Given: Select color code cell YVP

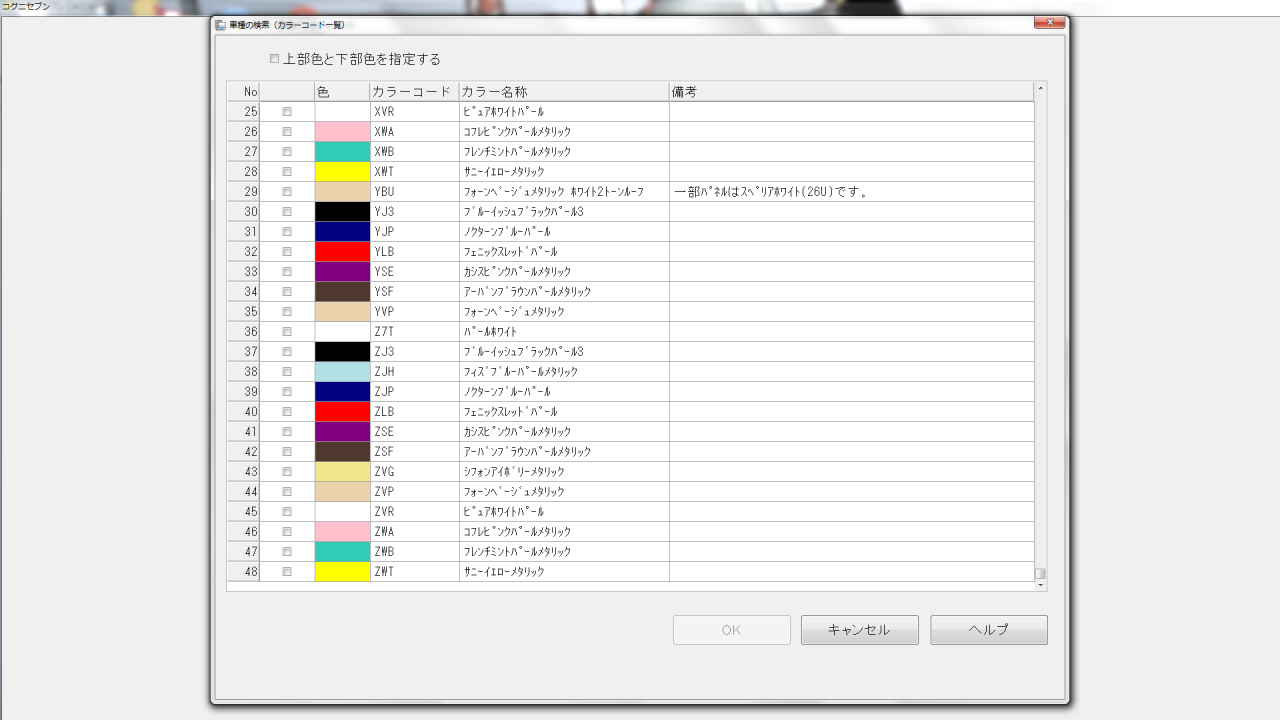Looking at the screenshot, I should pyautogui.click(x=414, y=311).
